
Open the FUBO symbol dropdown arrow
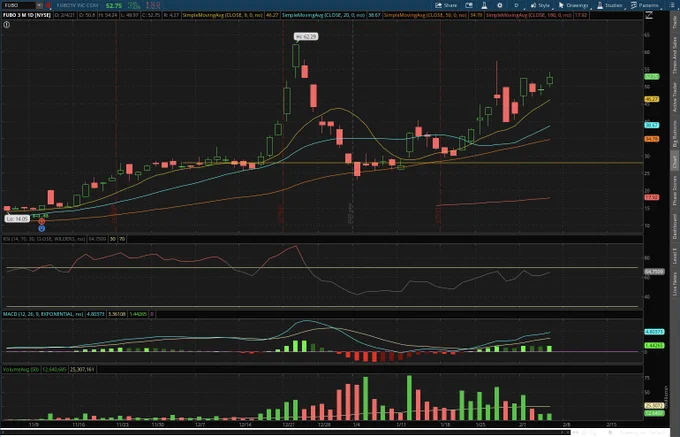pos(39,5)
